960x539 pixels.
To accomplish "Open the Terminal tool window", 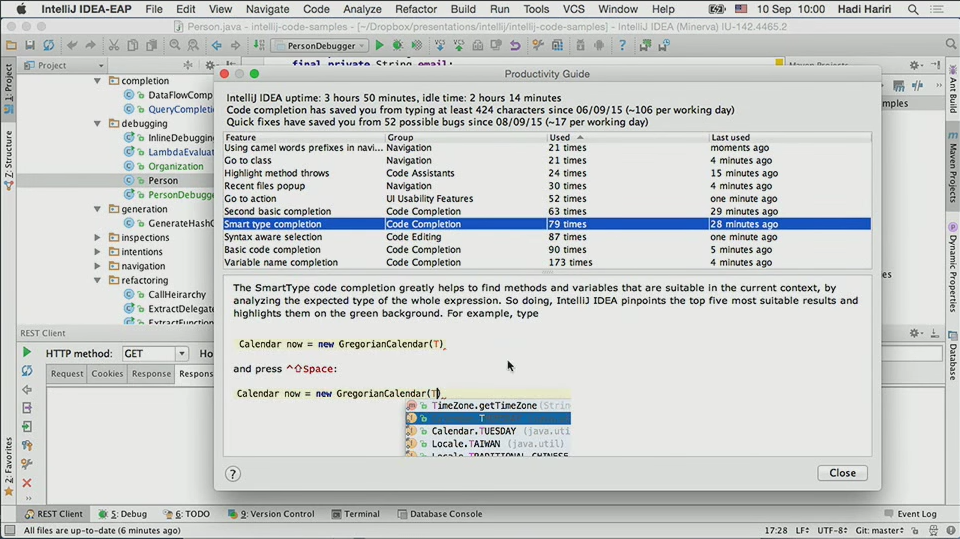I will point(356,514).
